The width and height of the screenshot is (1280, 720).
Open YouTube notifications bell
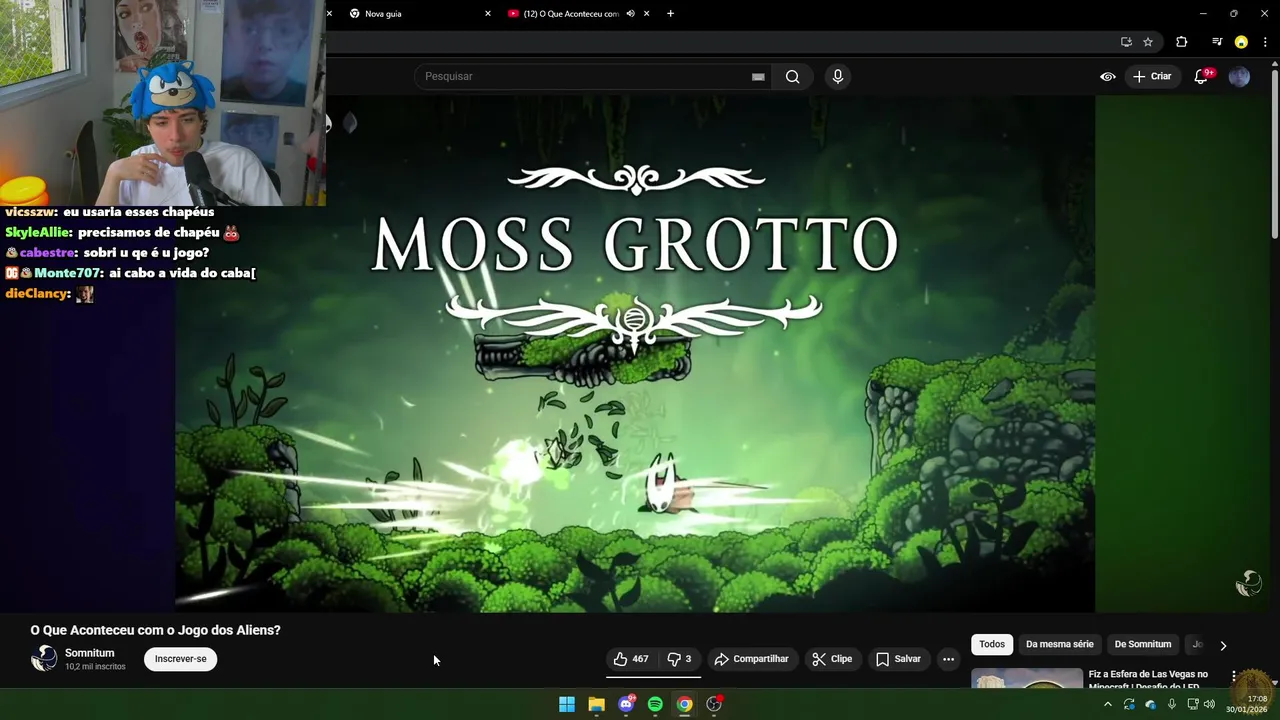click(1201, 76)
